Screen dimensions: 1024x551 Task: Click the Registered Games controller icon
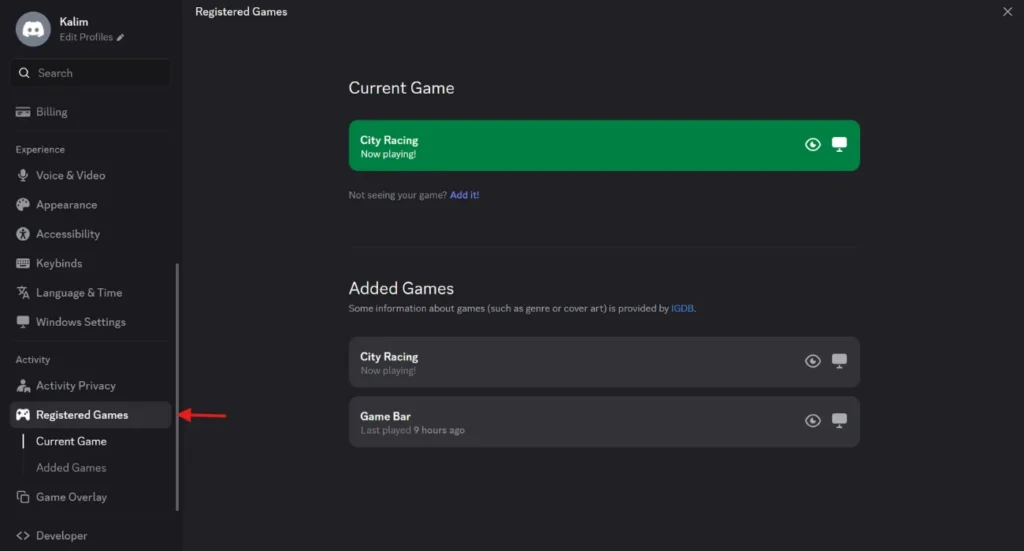coord(23,415)
